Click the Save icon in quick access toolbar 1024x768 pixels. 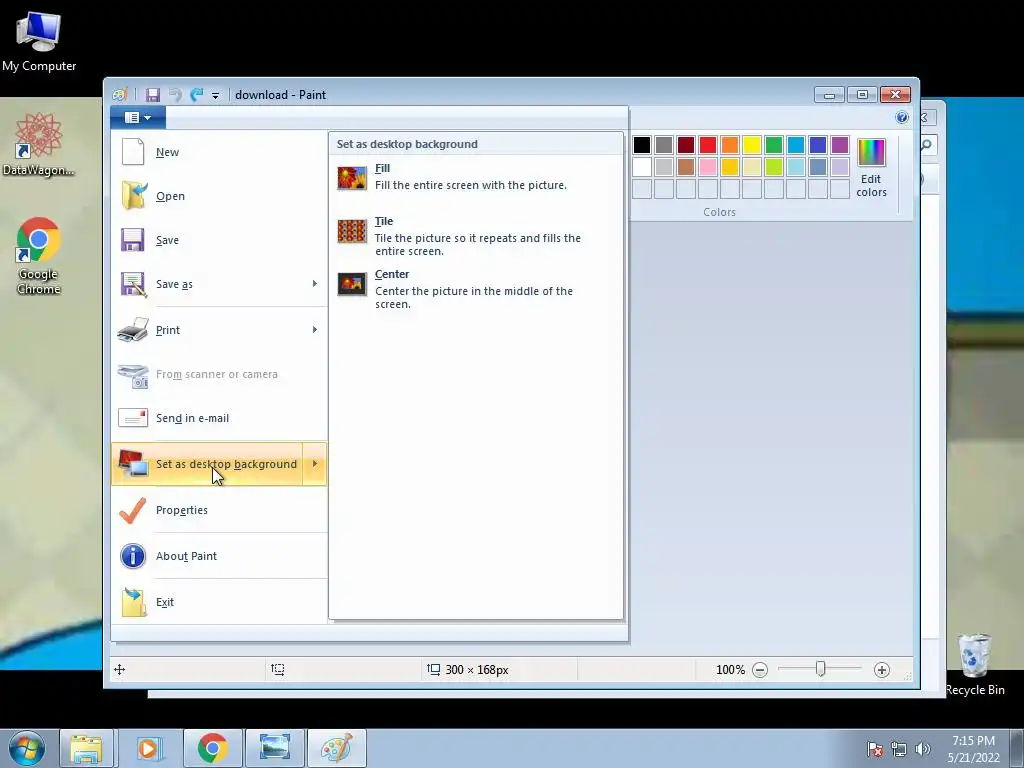click(x=152, y=95)
